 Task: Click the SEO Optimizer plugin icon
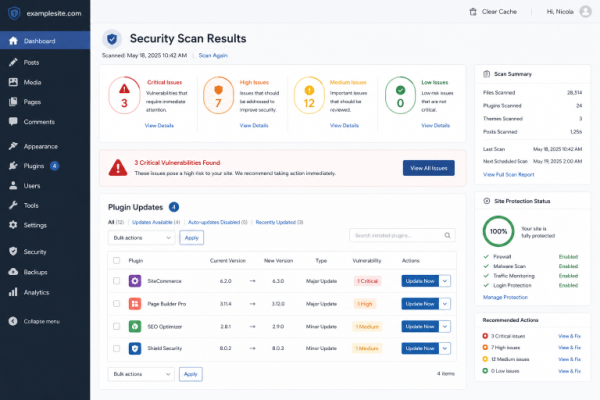135,327
